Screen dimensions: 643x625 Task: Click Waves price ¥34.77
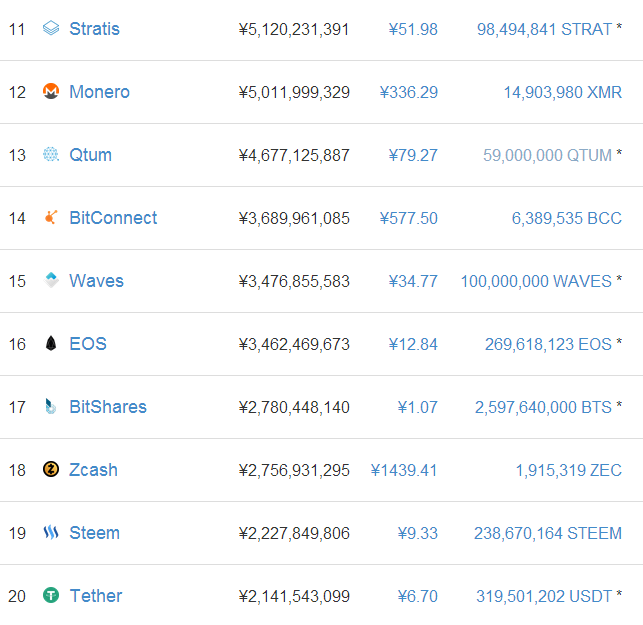413,281
